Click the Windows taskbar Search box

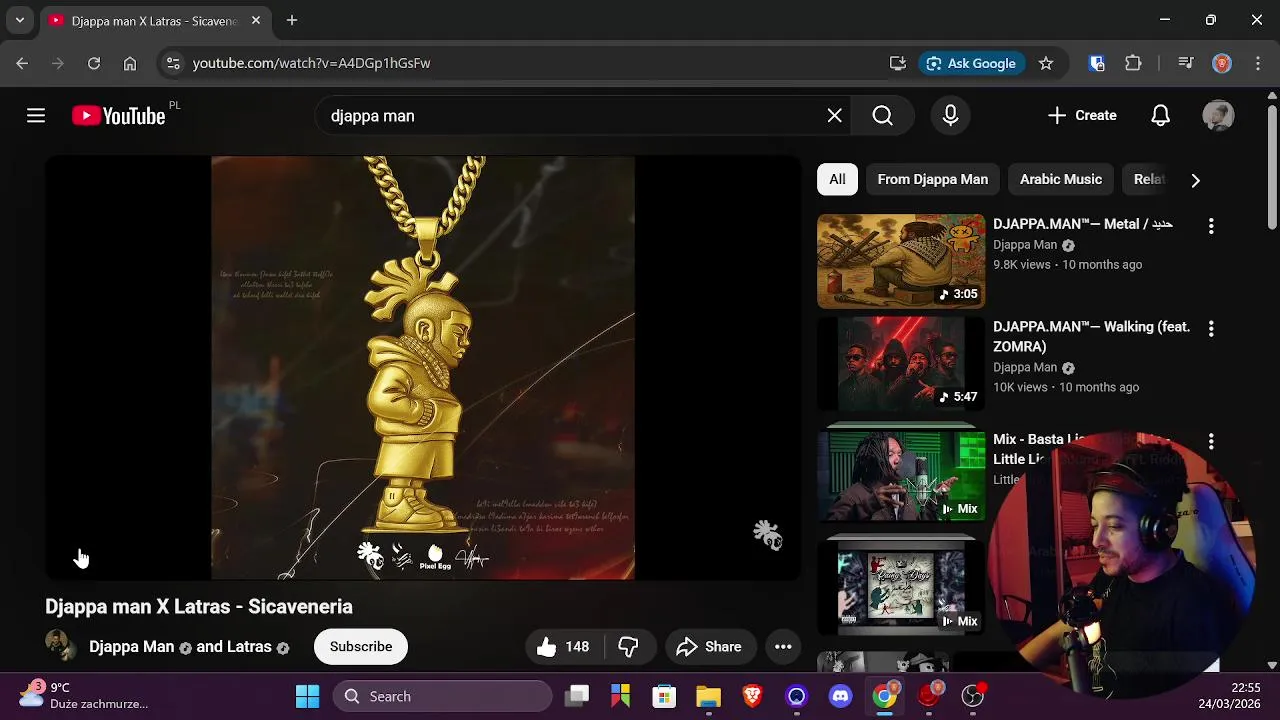point(443,696)
